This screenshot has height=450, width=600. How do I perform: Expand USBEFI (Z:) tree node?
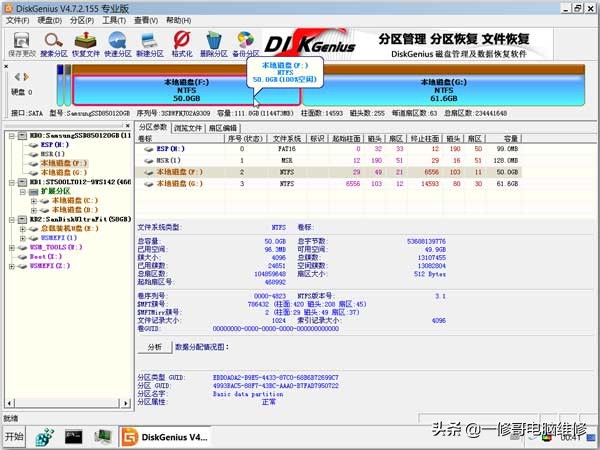coord(12,266)
